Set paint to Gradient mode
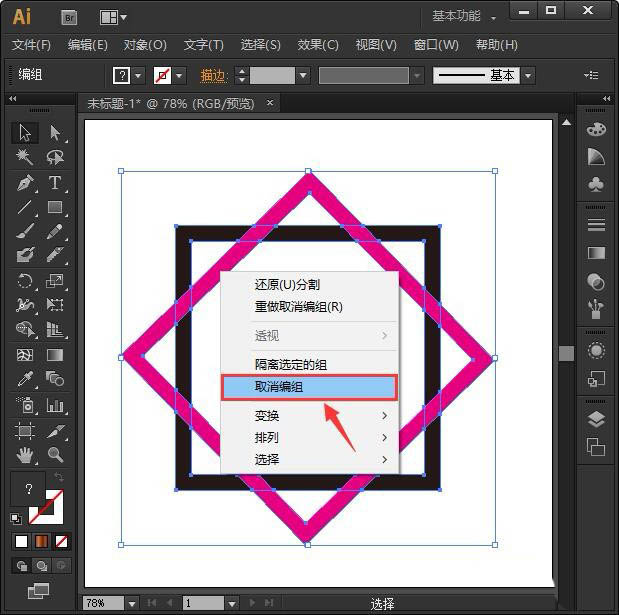Viewport: 619px width, 615px height. coord(41,541)
